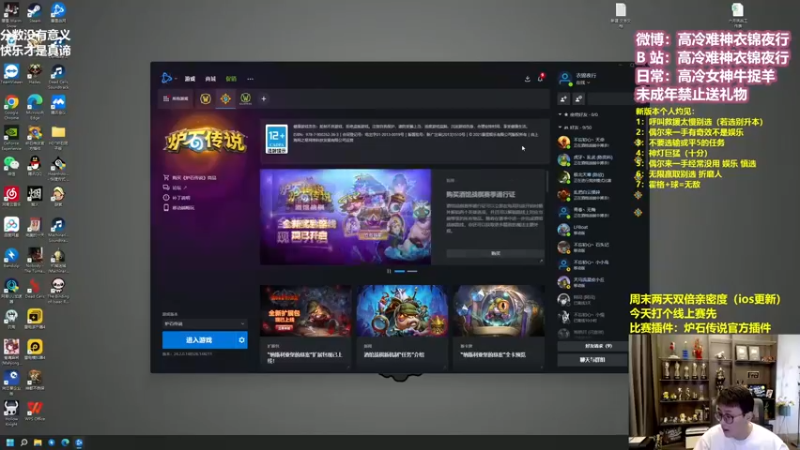This screenshot has height=450, width=800.
Task: Open the notifications bell with red badge
Action: click(540, 78)
